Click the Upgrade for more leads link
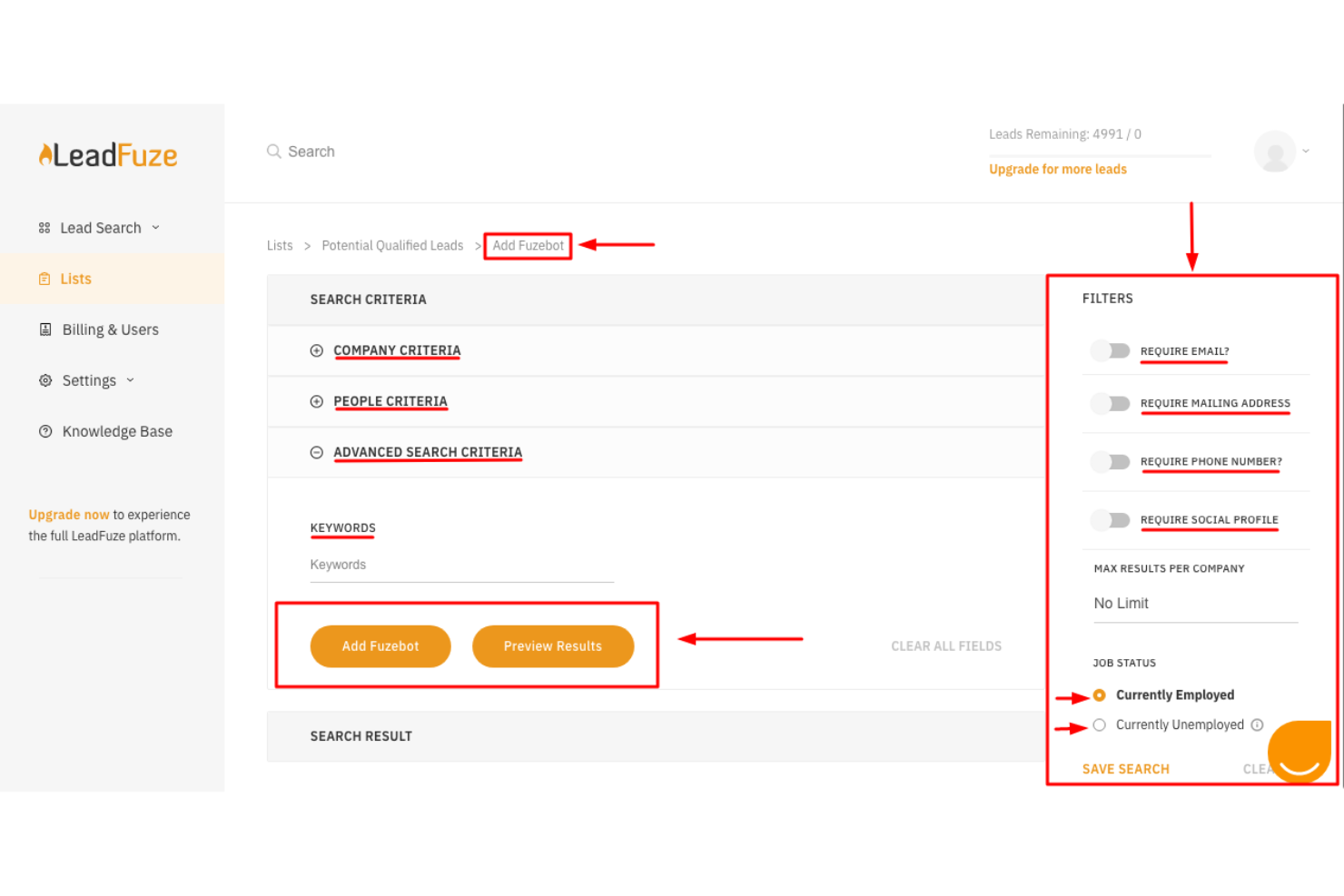Image resolution: width=1344 pixels, height=896 pixels. pos(1058,169)
